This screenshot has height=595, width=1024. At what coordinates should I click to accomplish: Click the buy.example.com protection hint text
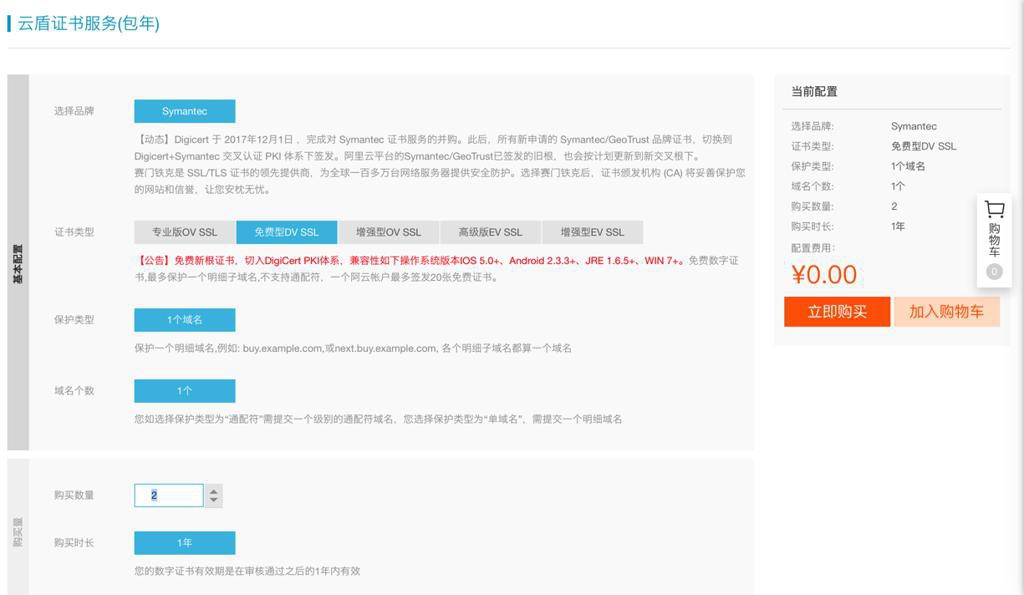point(353,348)
